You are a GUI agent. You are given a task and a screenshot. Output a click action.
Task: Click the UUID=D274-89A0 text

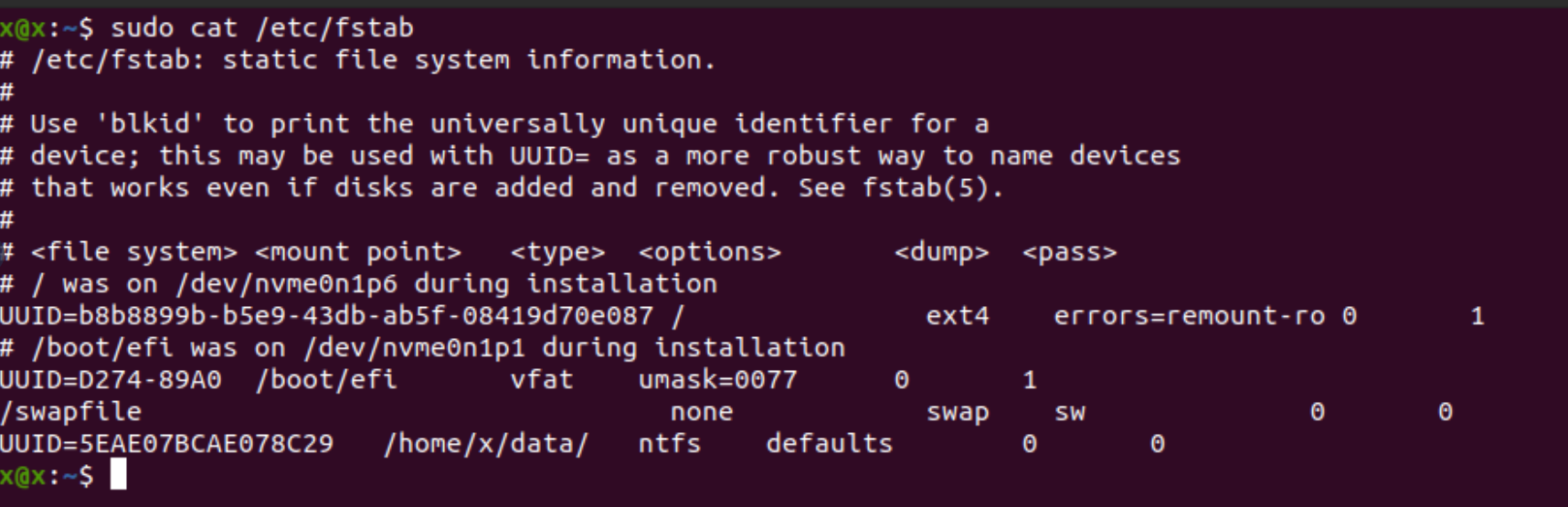pos(111,380)
